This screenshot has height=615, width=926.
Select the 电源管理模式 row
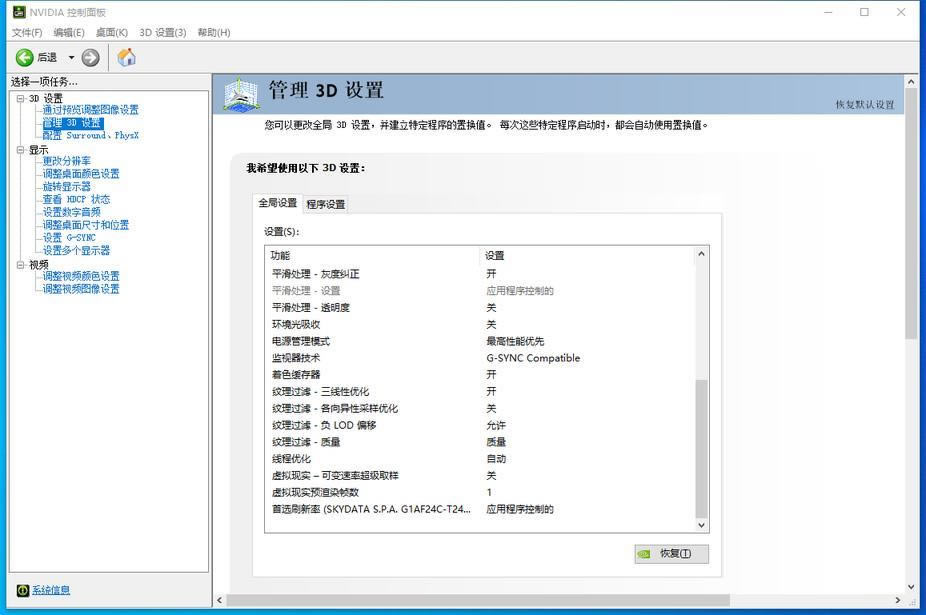pyautogui.click(x=481, y=341)
